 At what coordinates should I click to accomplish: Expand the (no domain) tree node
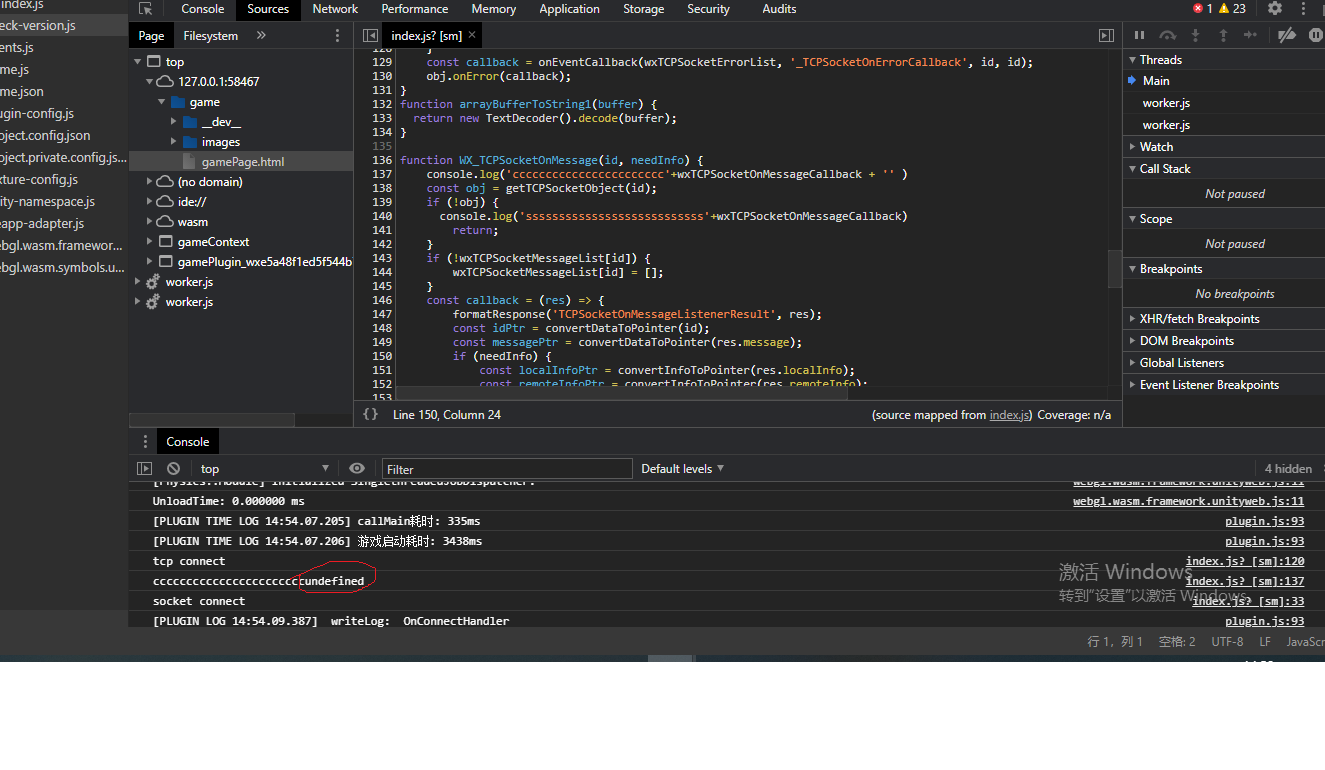point(150,182)
